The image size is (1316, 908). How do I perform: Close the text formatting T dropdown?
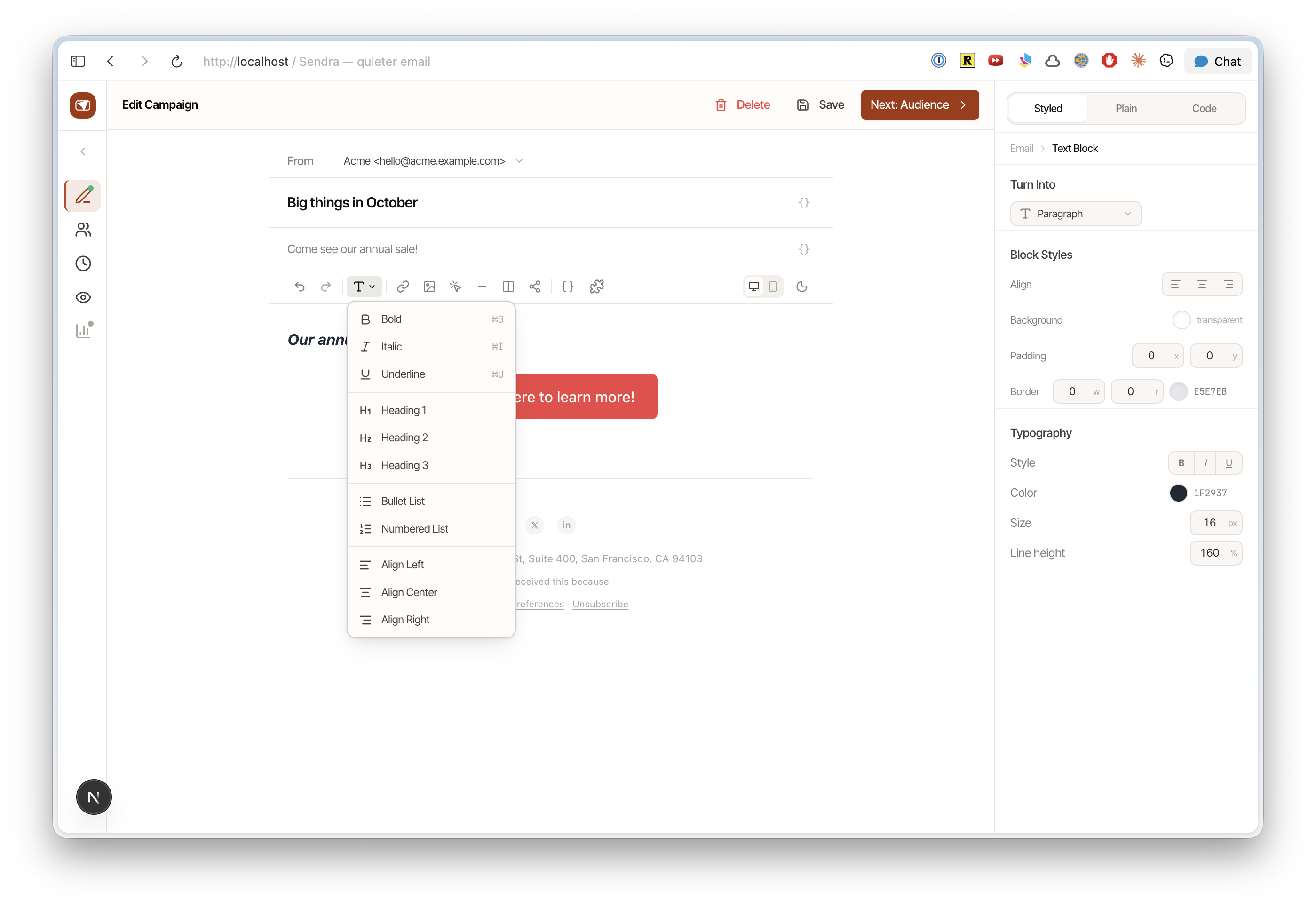click(364, 287)
